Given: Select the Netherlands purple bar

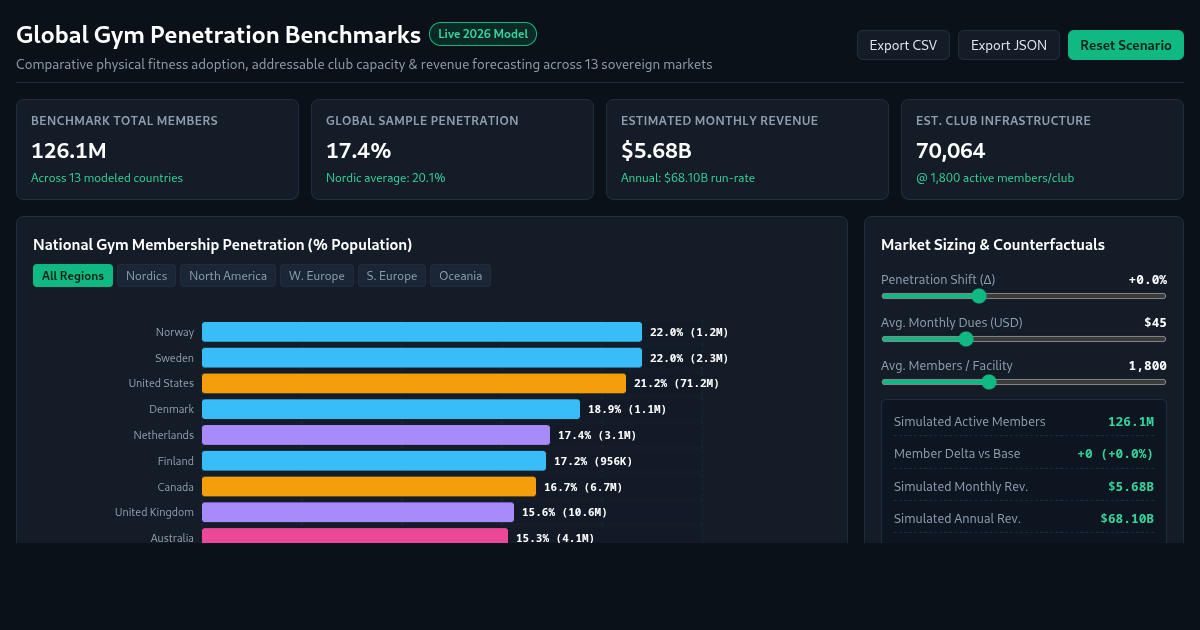Looking at the screenshot, I should point(376,435).
